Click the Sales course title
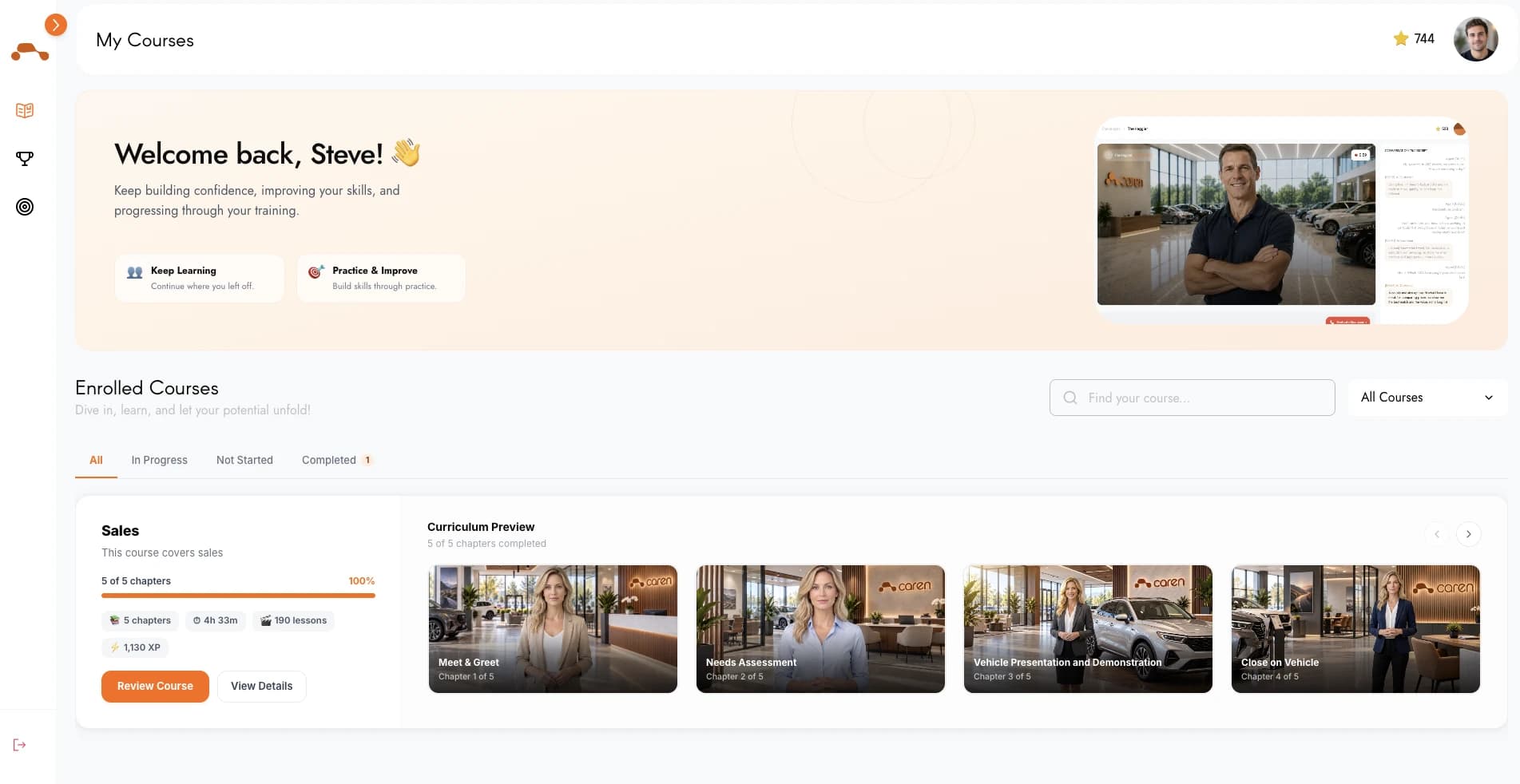Image resolution: width=1520 pixels, height=784 pixels. pyautogui.click(x=120, y=531)
